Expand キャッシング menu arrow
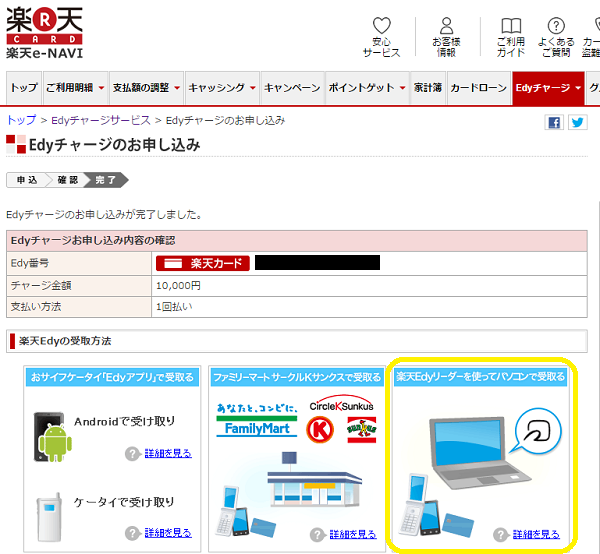This screenshot has width=600, height=554. (253, 88)
